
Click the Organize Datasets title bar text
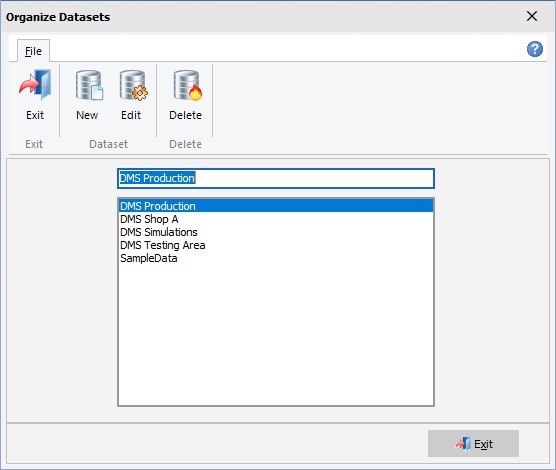(58, 17)
